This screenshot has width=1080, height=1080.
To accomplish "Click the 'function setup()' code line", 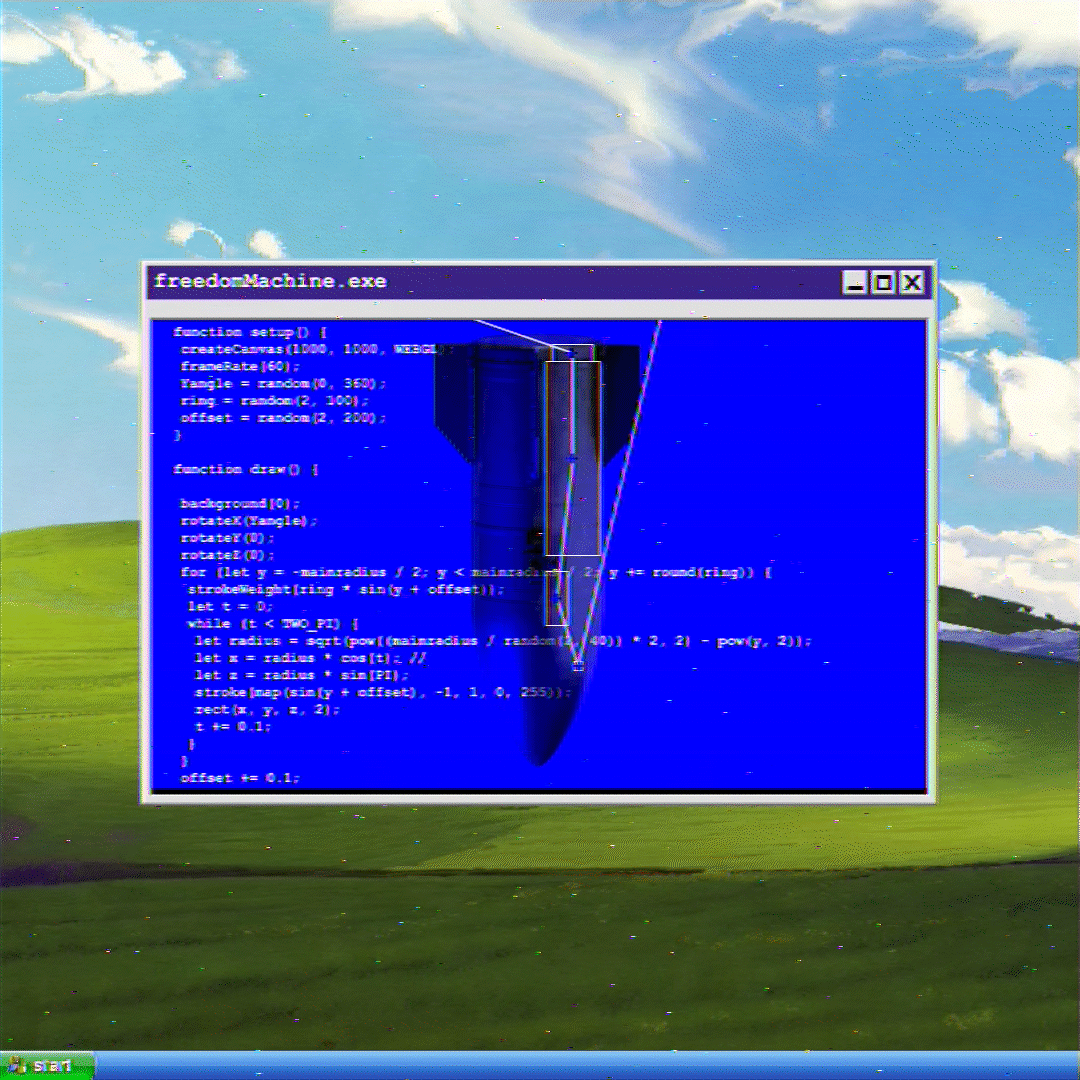I will (250, 332).
